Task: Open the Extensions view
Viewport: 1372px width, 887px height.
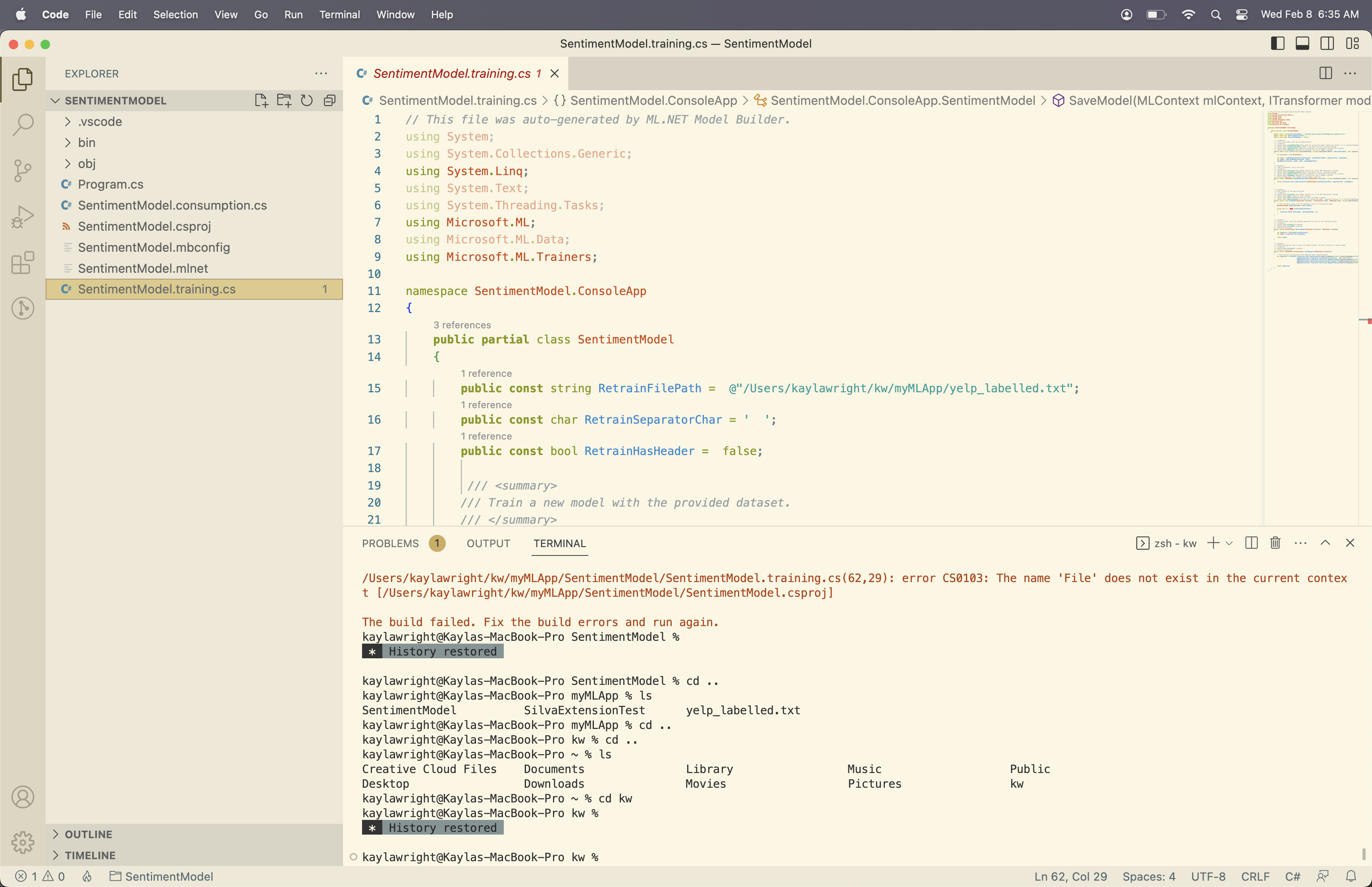Action: pyautogui.click(x=23, y=263)
